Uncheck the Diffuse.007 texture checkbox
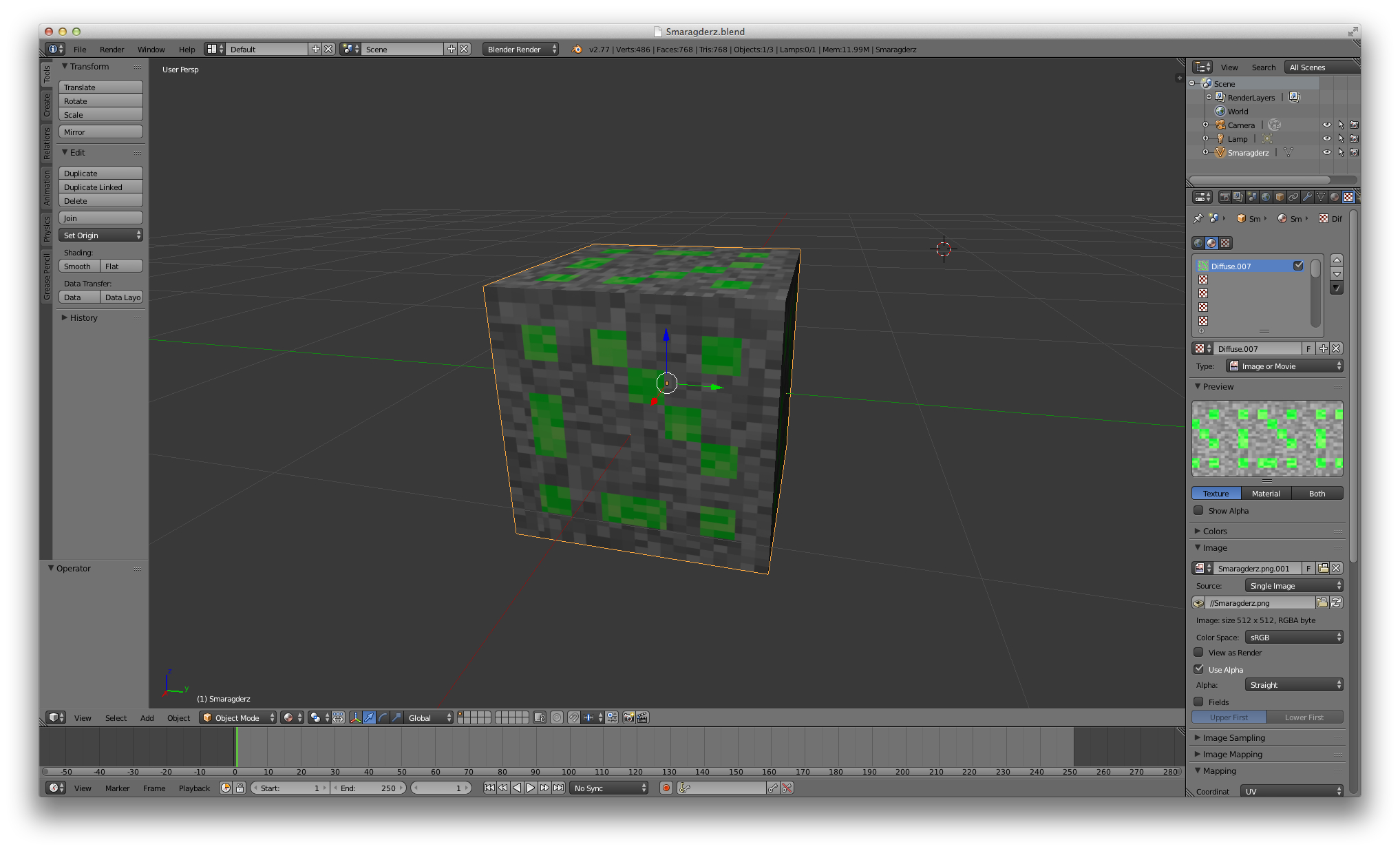The width and height of the screenshot is (1400, 851). click(1299, 266)
